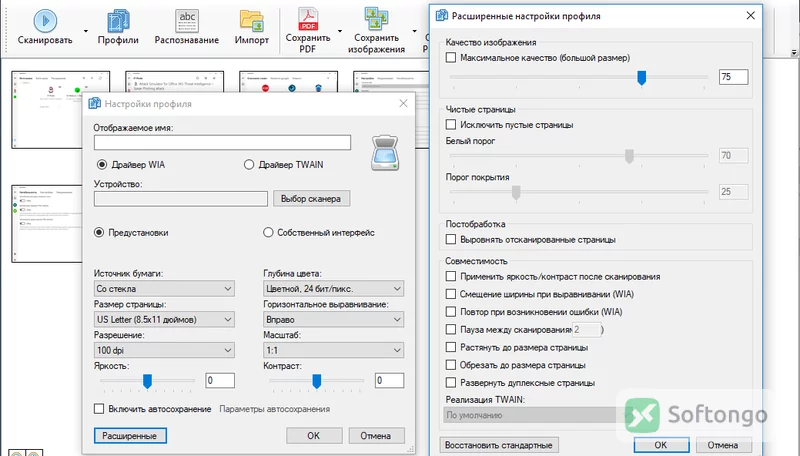Select Собственный интерфейс radio option
The image size is (800, 456).
[268, 233]
